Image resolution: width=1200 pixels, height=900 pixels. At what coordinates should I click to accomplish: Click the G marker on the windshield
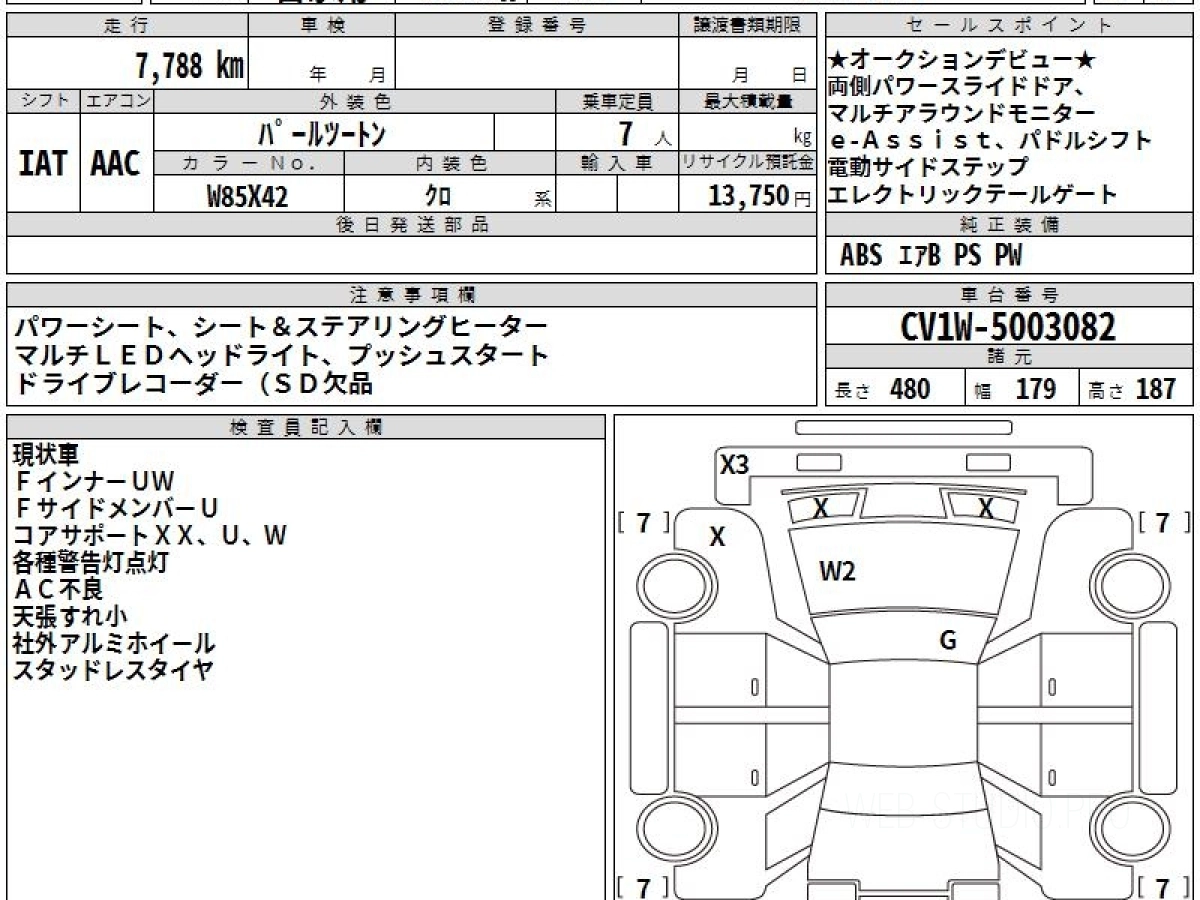point(947,641)
